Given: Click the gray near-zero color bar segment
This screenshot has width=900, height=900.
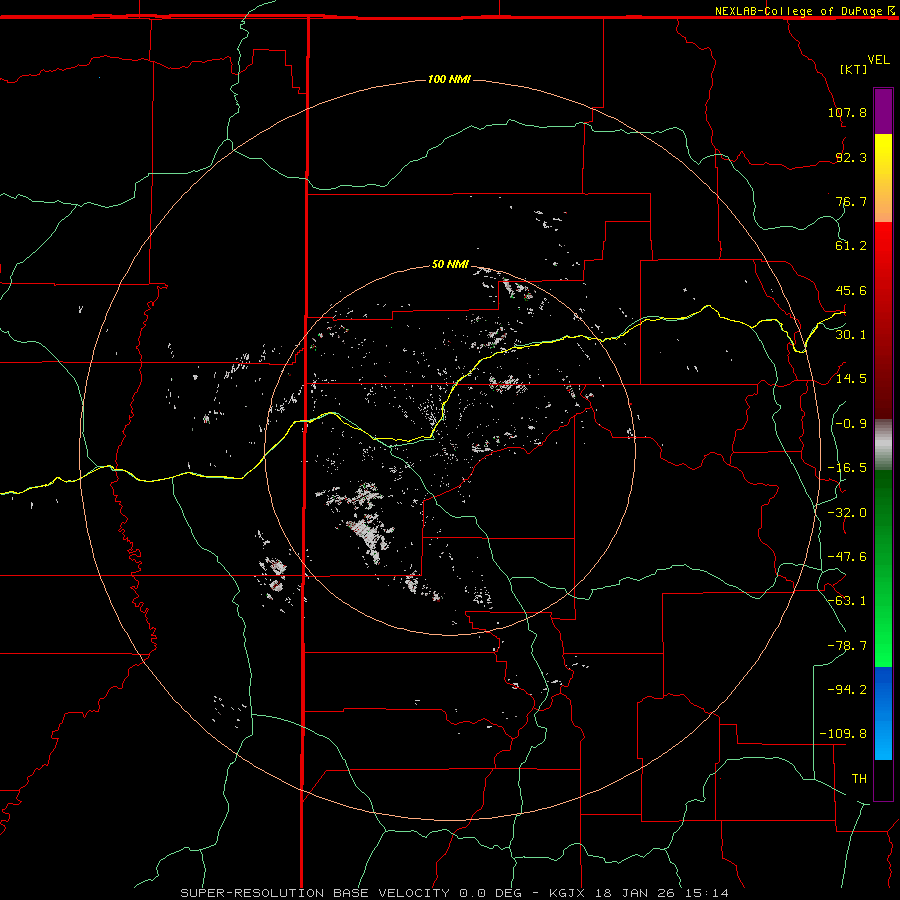Looking at the screenshot, I should point(883,444).
